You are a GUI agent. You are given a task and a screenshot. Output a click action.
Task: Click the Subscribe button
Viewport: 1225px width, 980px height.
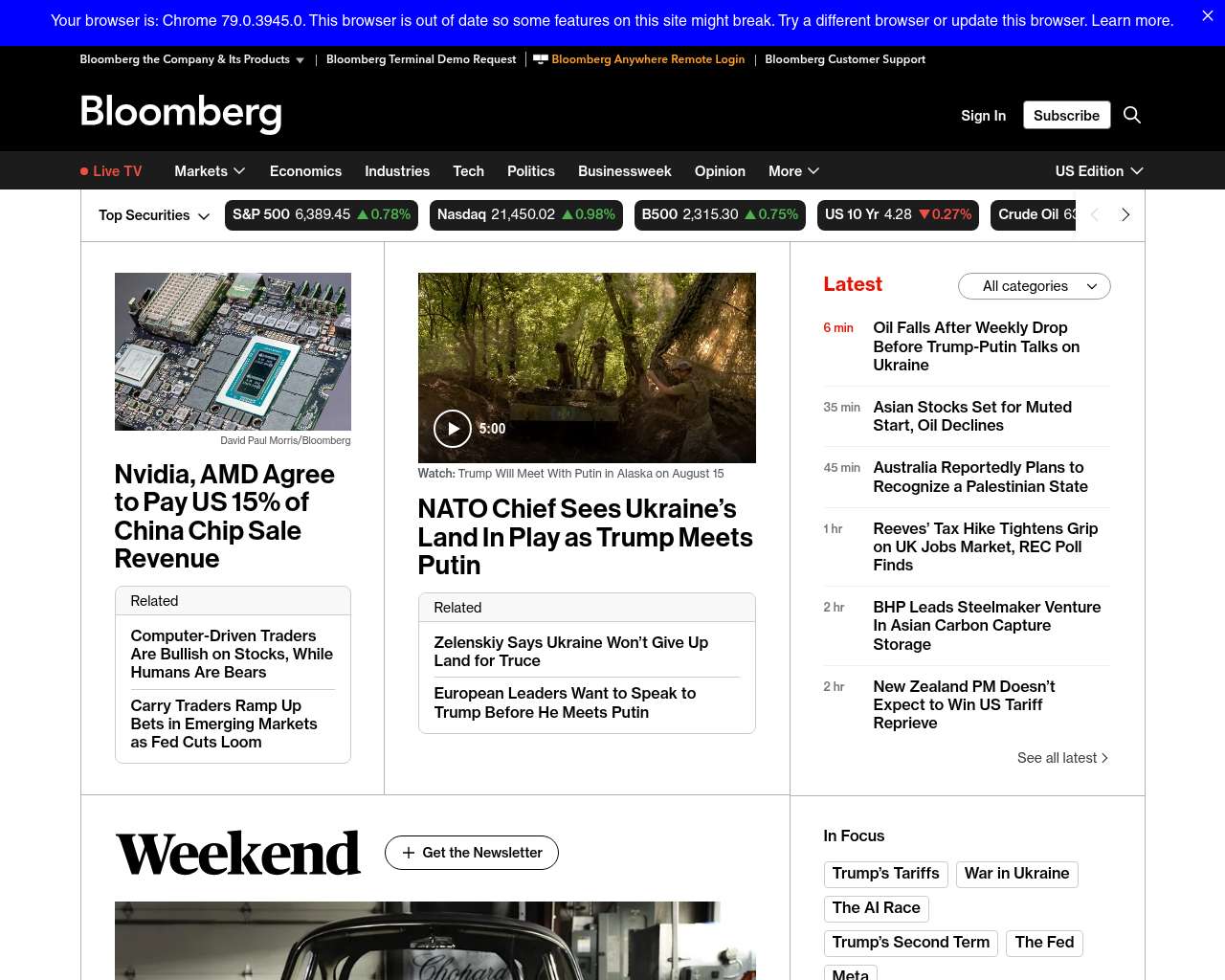[x=1066, y=115]
